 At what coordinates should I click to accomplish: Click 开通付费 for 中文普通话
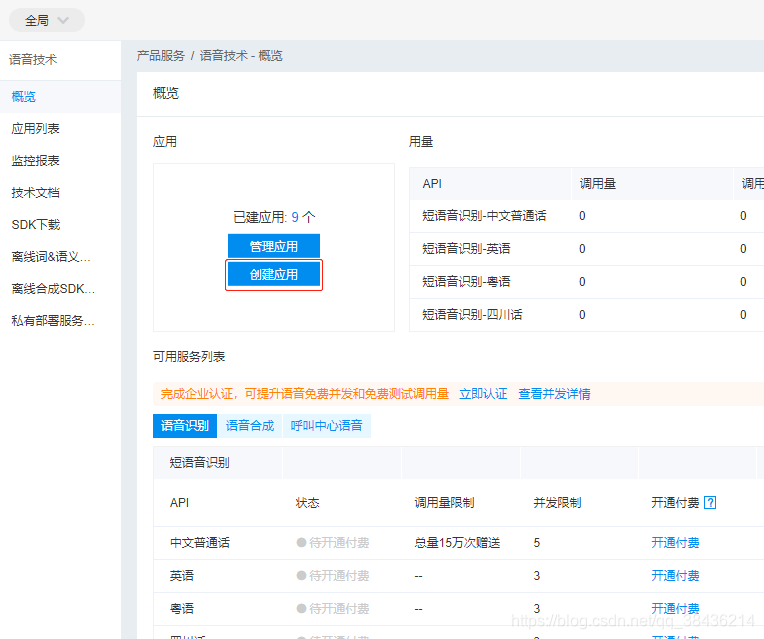pyautogui.click(x=675, y=542)
